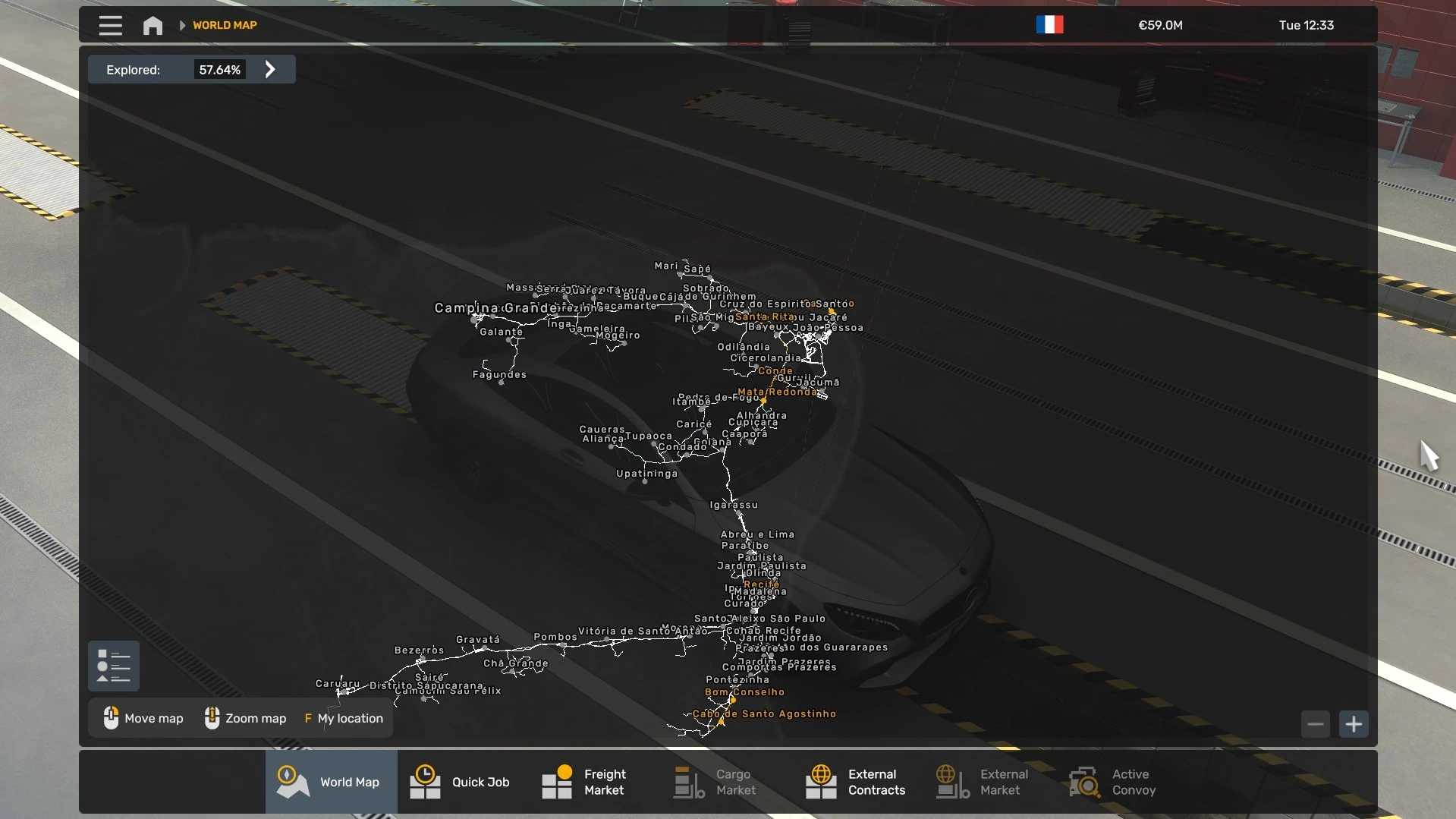
Task: Toggle the map legend list icon
Action: tap(114, 666)
